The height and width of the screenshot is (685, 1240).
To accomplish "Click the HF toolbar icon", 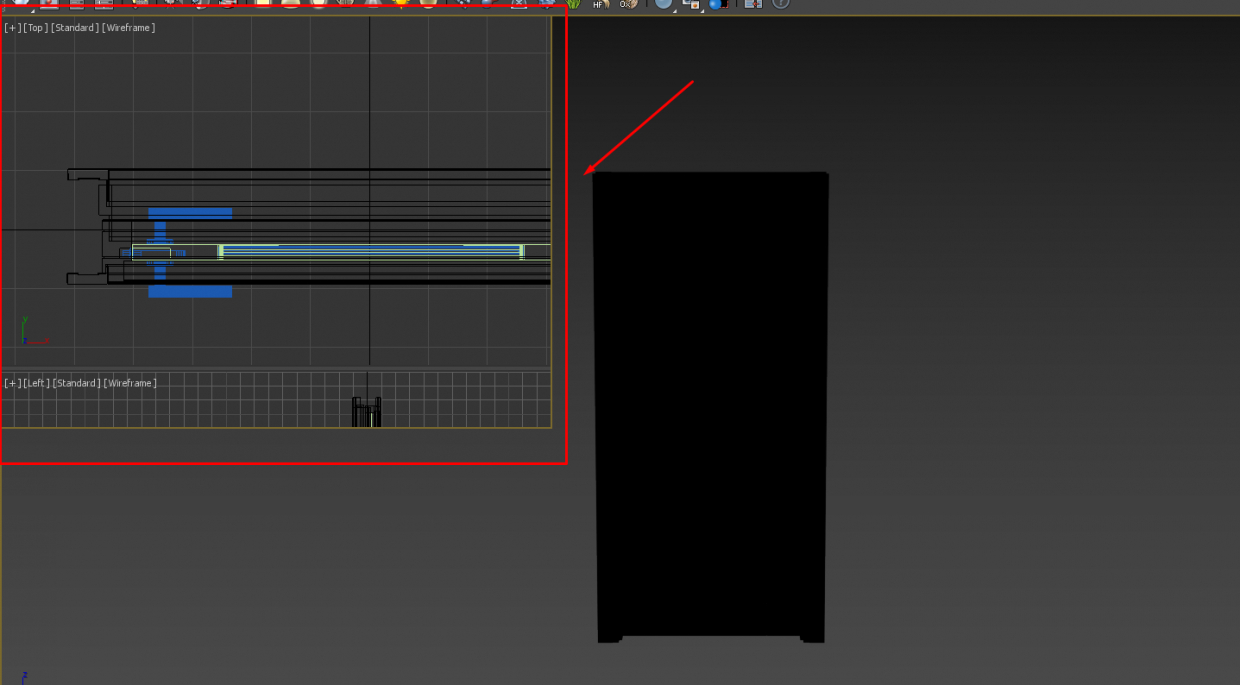I will point(600,4).
